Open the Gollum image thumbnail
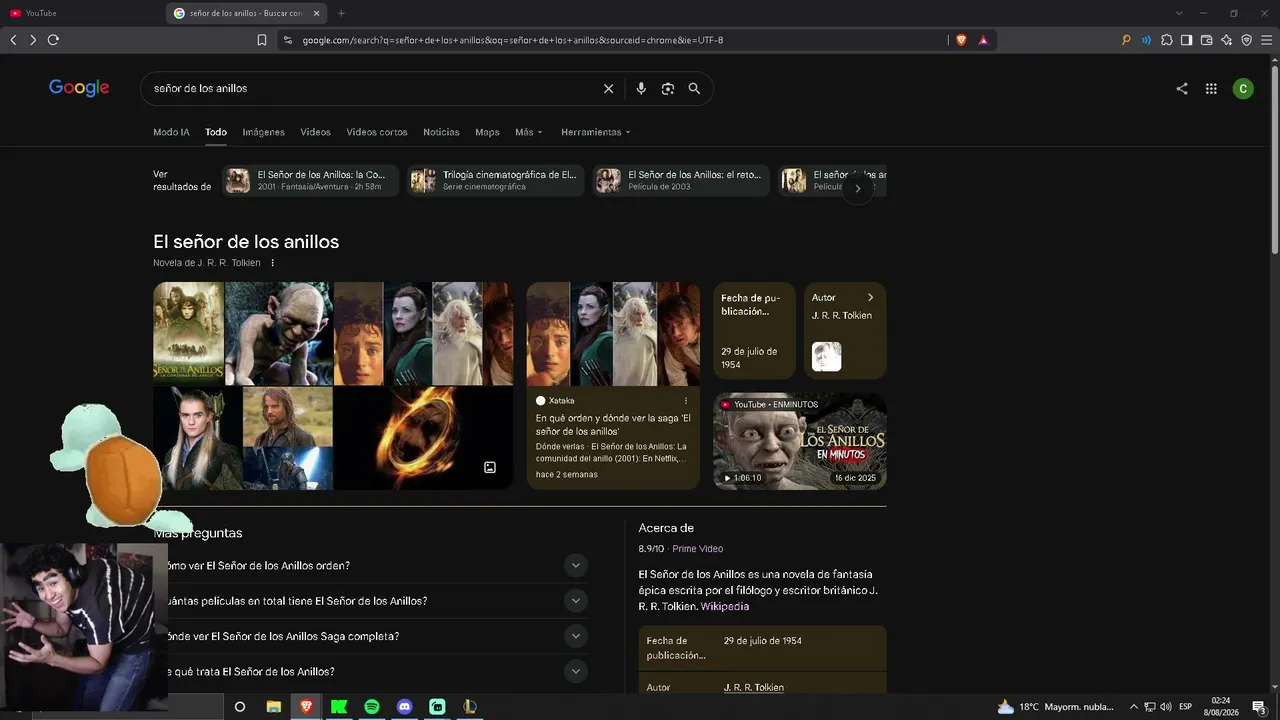Viewport: 1280px width, 720px height. [x=278, y=333]
